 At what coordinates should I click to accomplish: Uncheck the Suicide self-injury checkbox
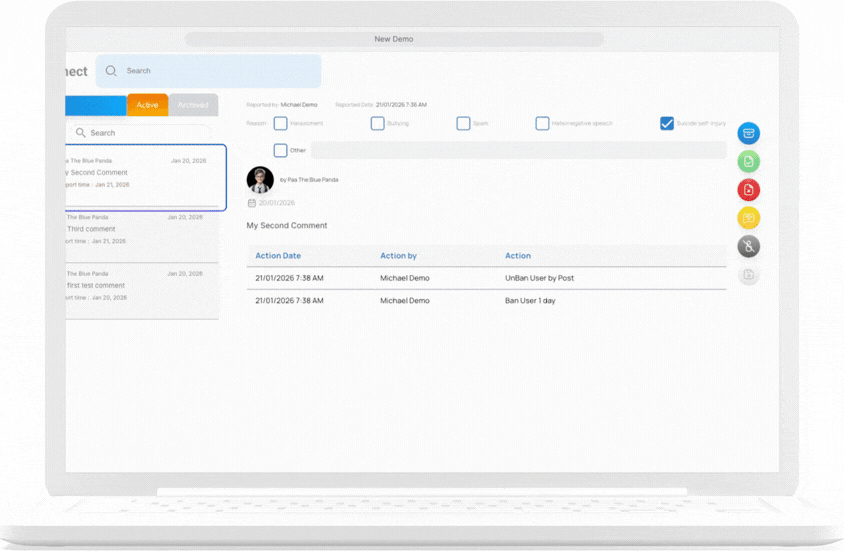pyautogui.click(x=666, y=123)
